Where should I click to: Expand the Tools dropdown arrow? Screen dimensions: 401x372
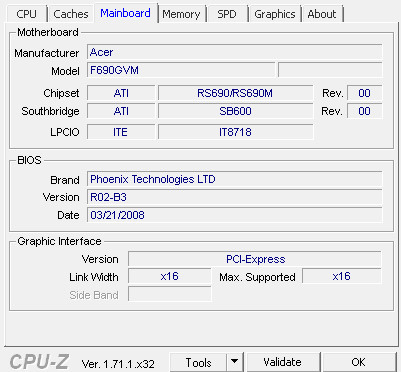tap(235, 362)
